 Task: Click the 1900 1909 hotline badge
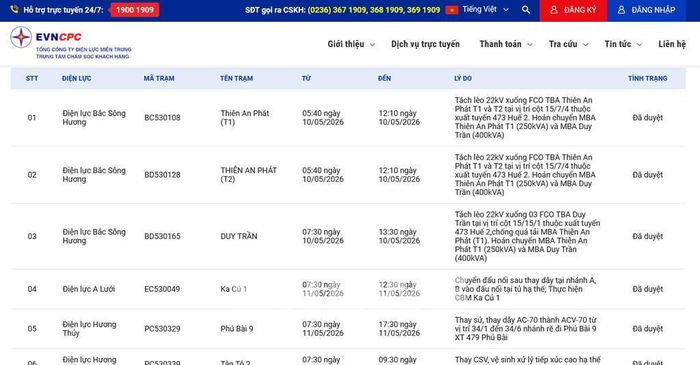tap(135, 10)
